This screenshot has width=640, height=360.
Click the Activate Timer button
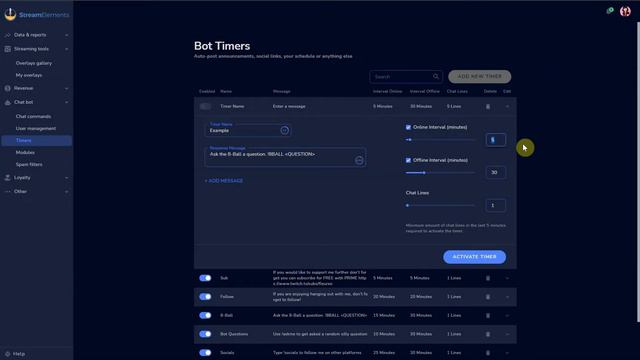pyautogui.click(x=474, y=257)
